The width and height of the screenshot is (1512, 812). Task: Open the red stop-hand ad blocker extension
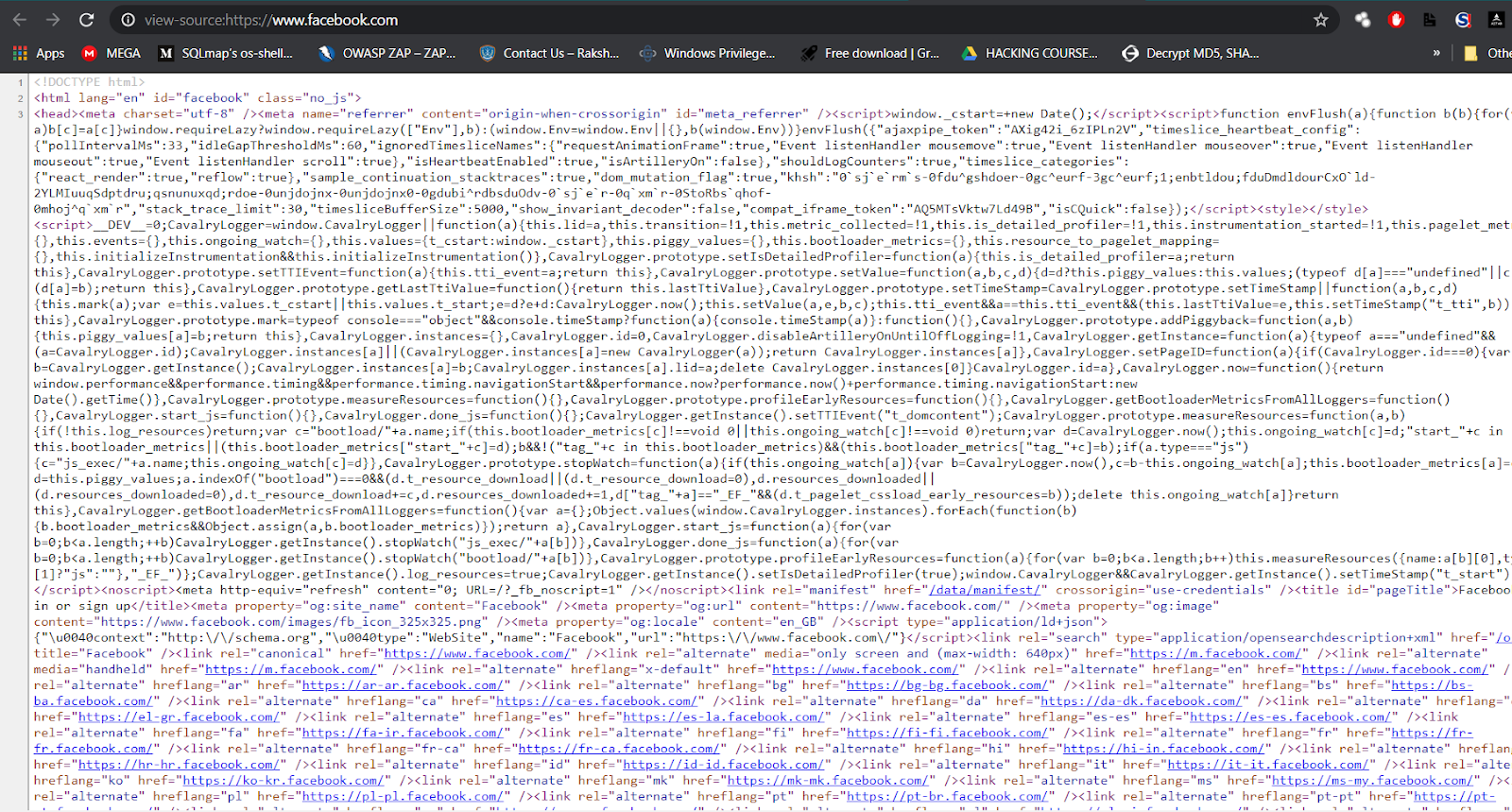1397,20
